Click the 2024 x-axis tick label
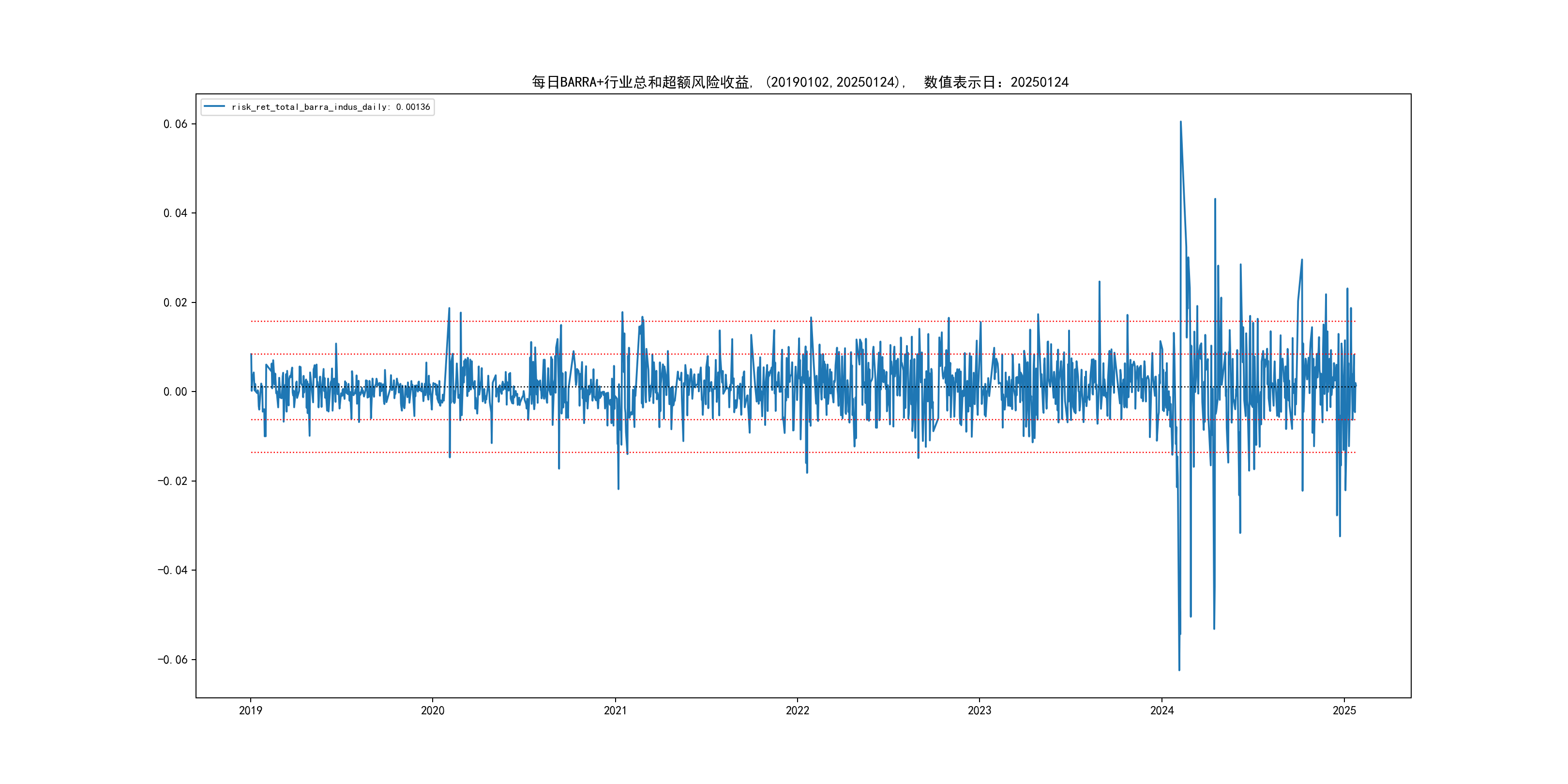The image size is (1568, 784). [x=1161, y=710]
